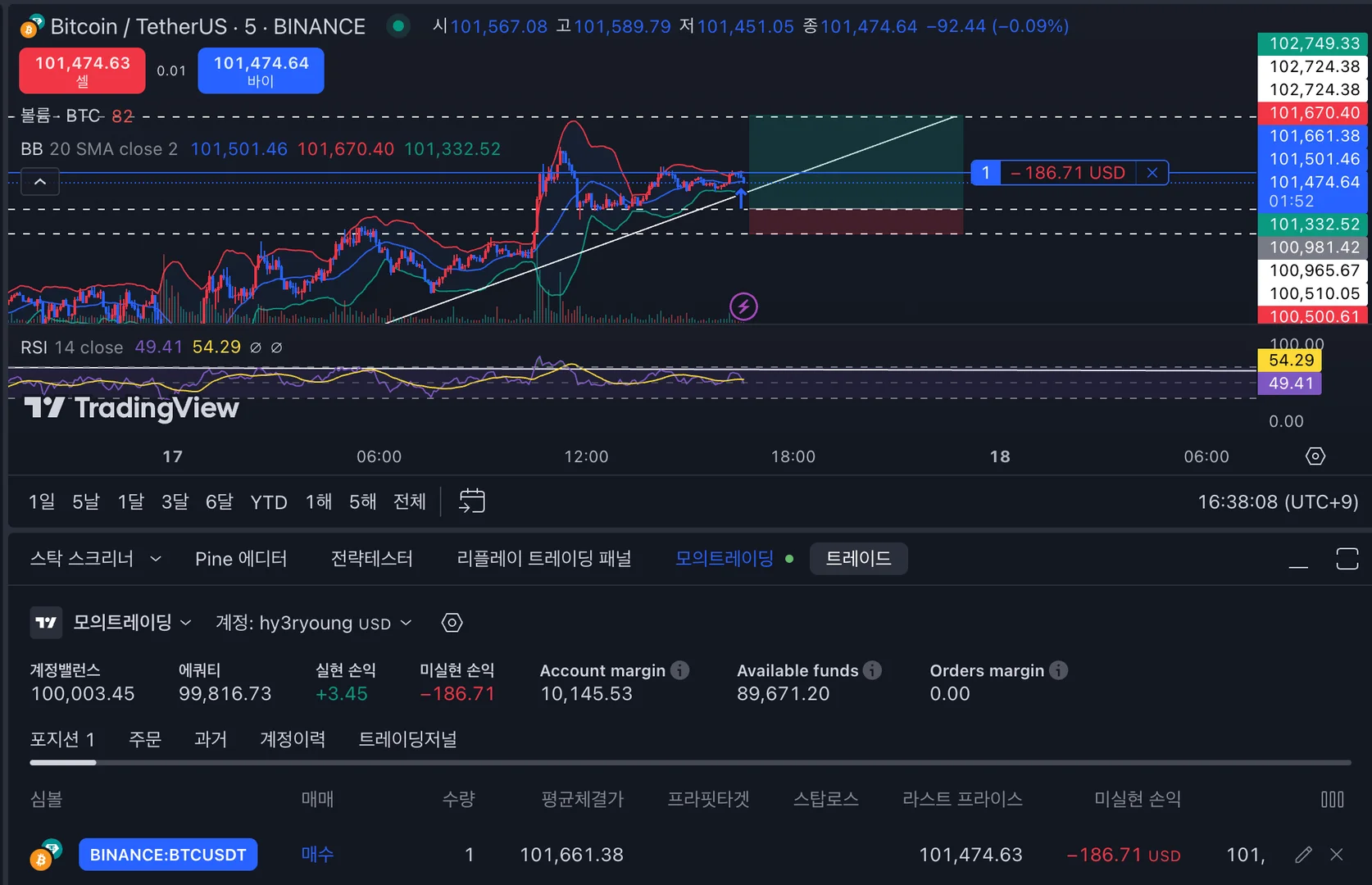Set the chart range to 전체
1372x885 pixels.
[x=410, y=501]
